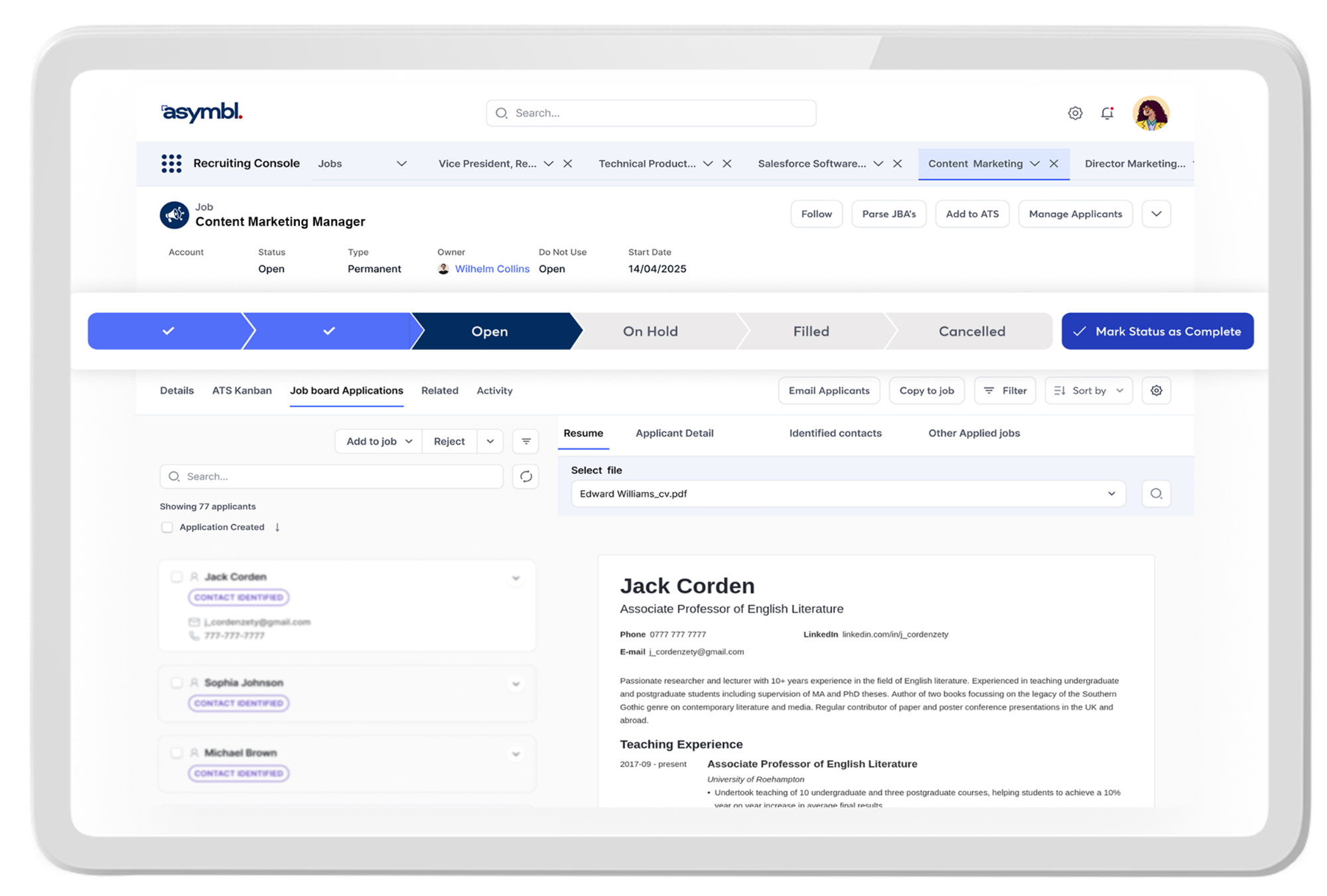Expand the more actions chevron beside Manage Applicants

coord(1156,214)
